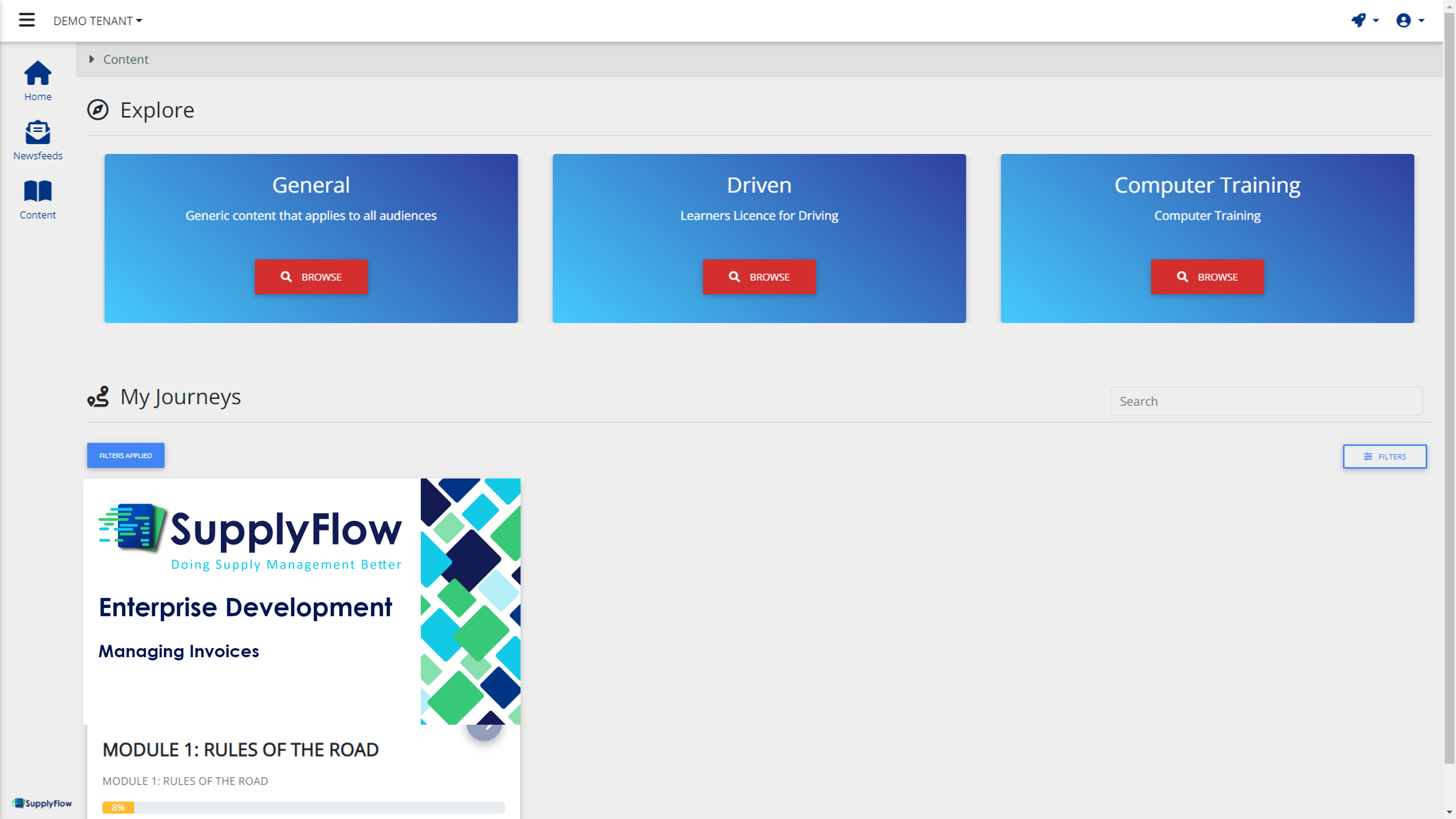Click the Content breadcrumb text

(125, 59)
